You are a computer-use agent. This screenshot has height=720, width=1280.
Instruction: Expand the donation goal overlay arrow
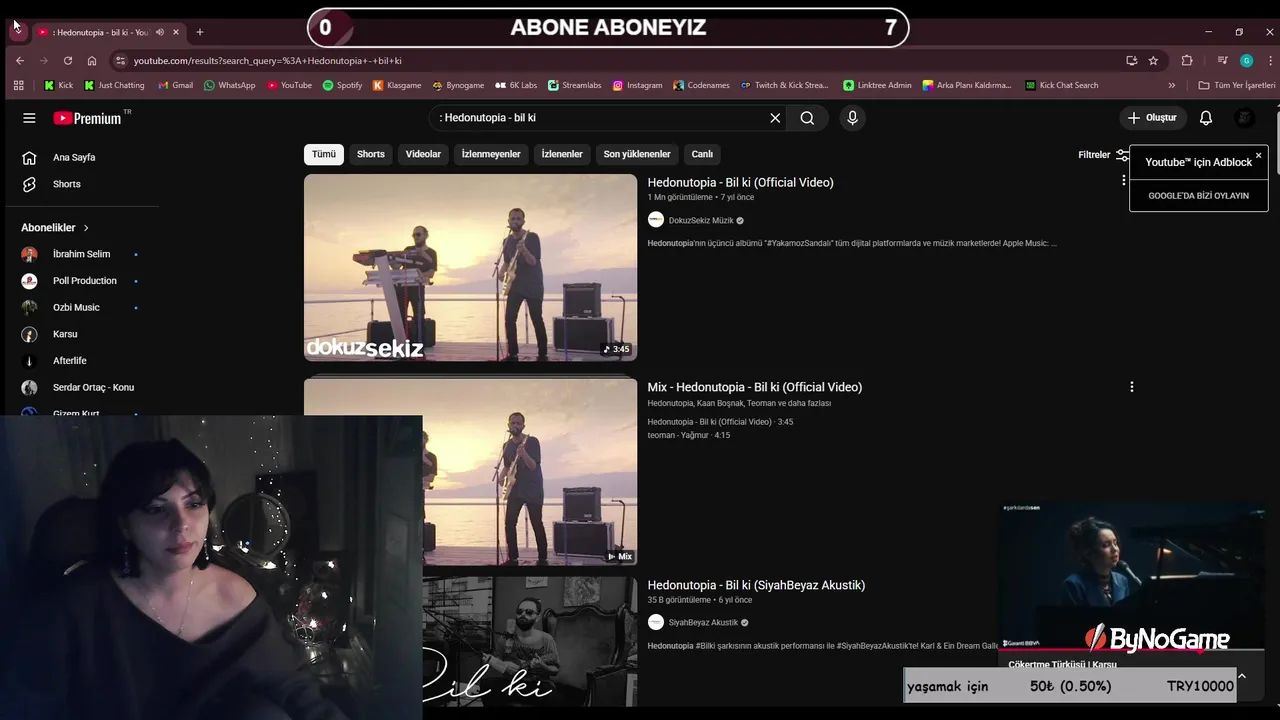pyautogui.click(x=1242, y=676)
